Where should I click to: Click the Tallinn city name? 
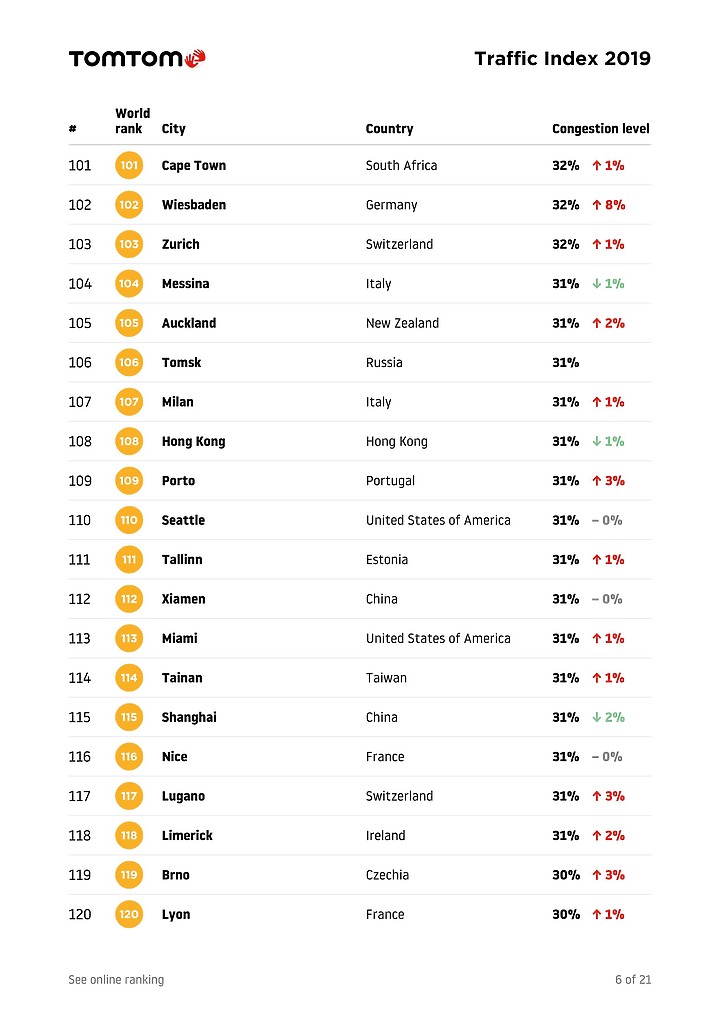tap(182, 560)
